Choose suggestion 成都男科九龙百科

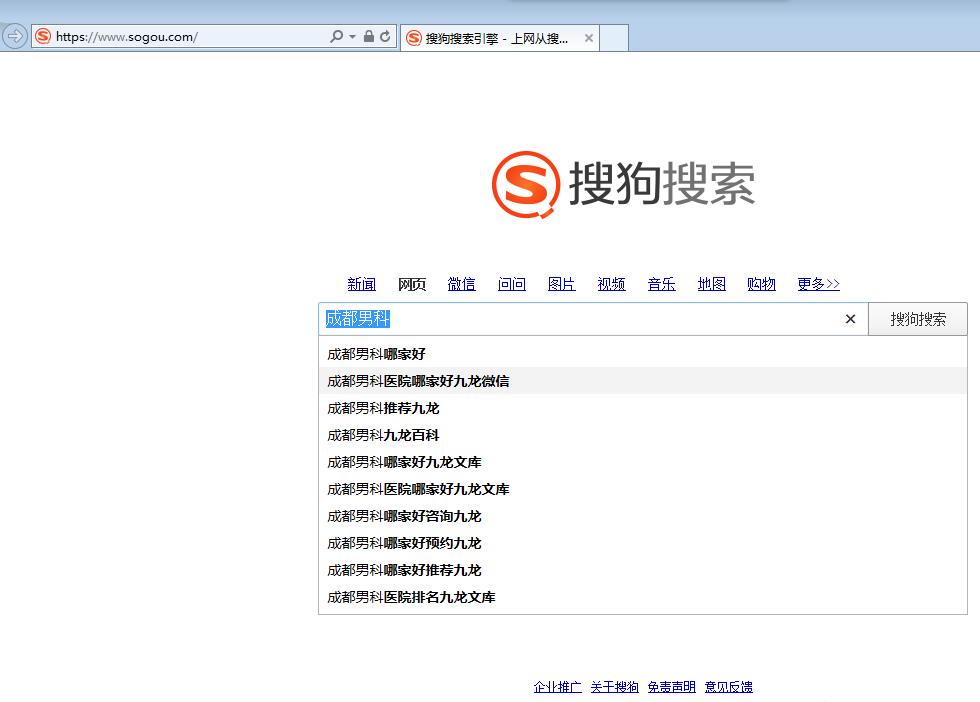tap(383, 435)
